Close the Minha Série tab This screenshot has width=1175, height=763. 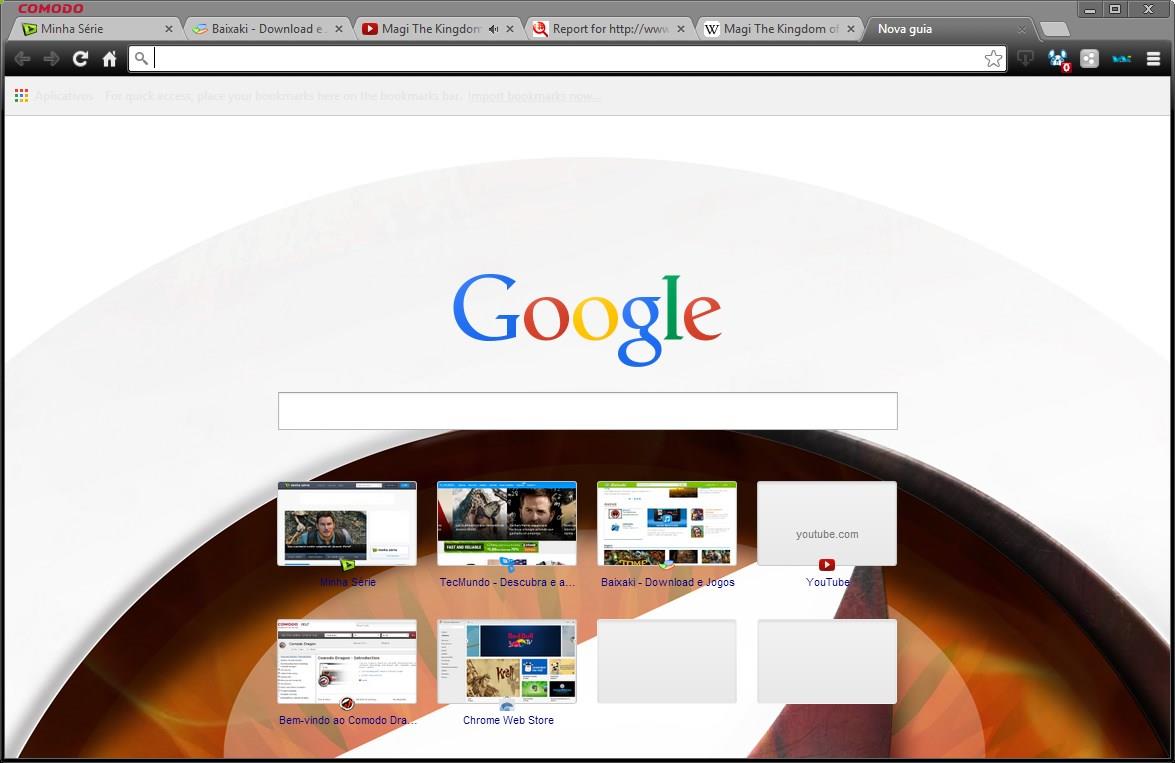click(169, 29)
